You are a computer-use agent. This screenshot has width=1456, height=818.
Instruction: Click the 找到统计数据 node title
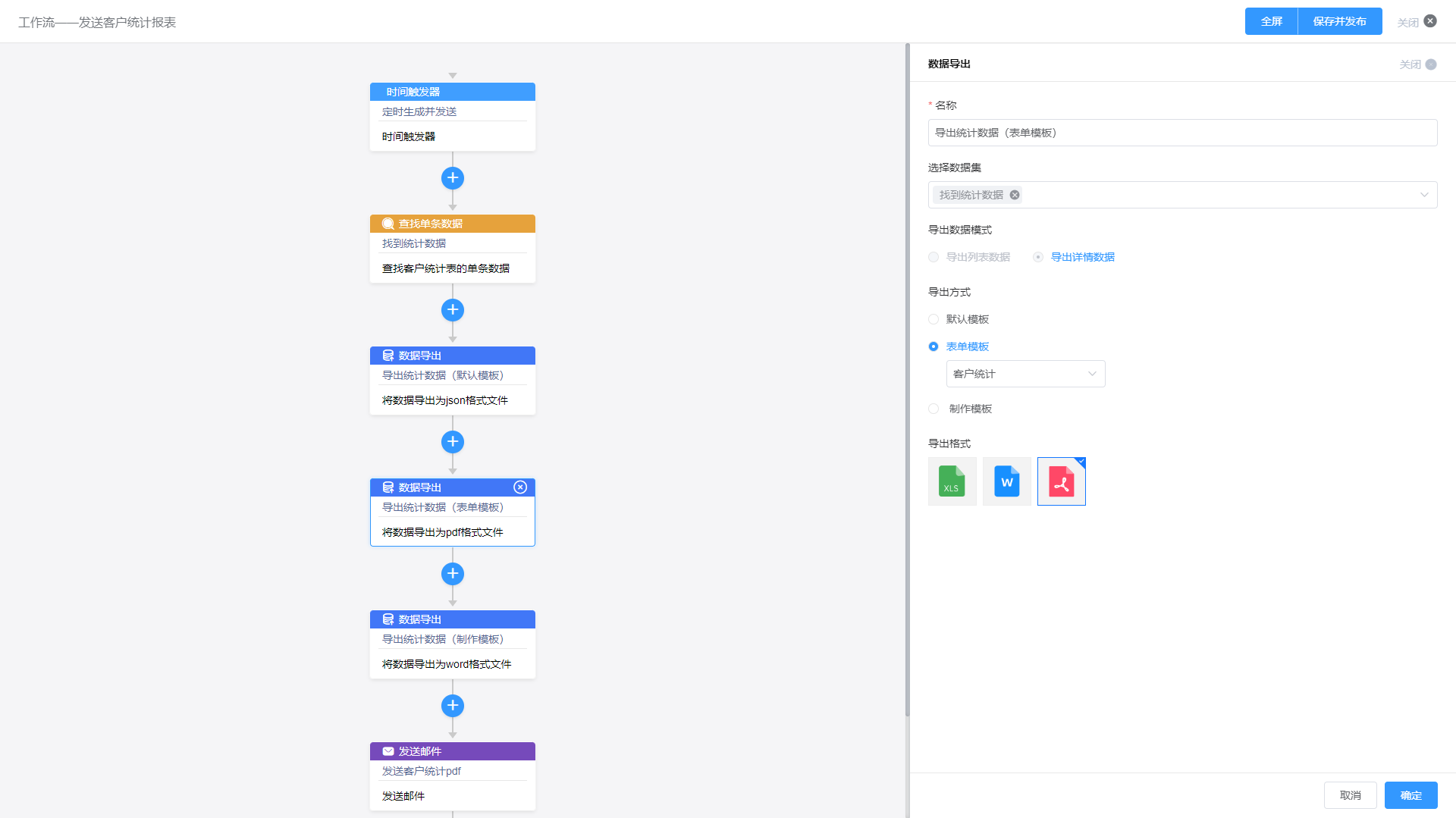[x=414, y=243]
